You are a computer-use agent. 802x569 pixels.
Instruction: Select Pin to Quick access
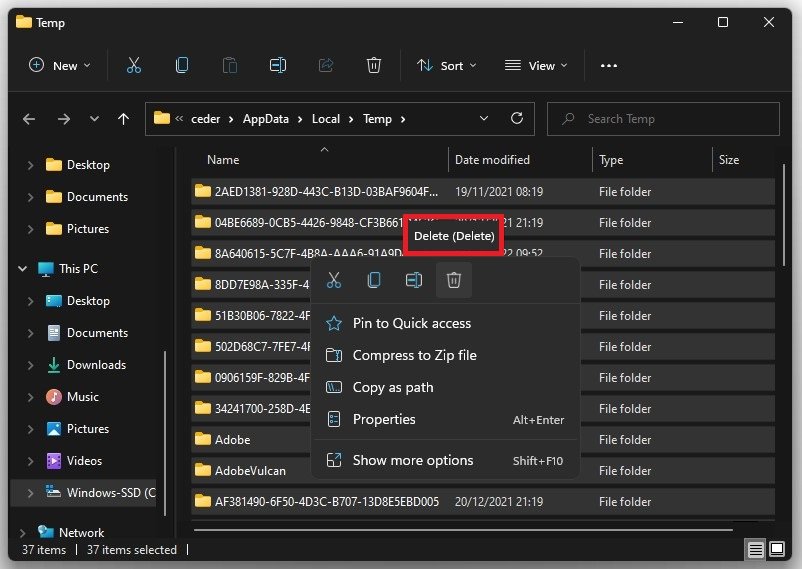tap(411, 323)
